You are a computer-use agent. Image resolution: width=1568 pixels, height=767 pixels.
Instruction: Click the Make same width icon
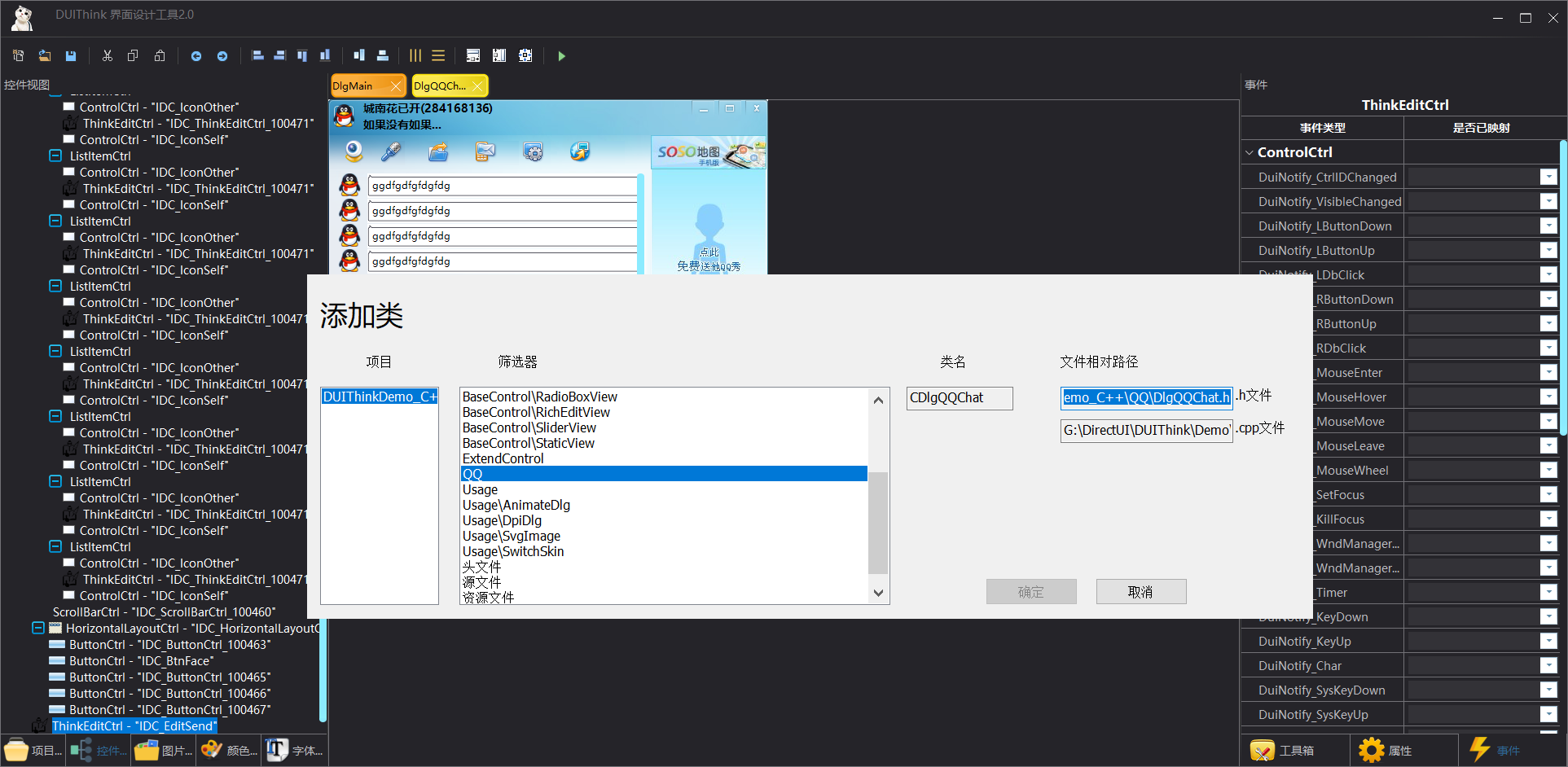tap(472, 55)
